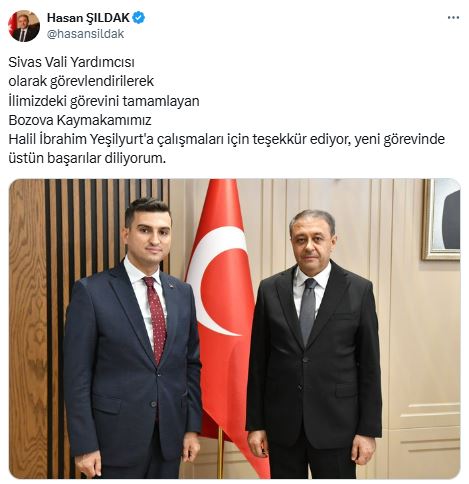Viewport: 469px width, 484px height.
Task: Click the framed portrait on the wall
Action: pos(441,219)
